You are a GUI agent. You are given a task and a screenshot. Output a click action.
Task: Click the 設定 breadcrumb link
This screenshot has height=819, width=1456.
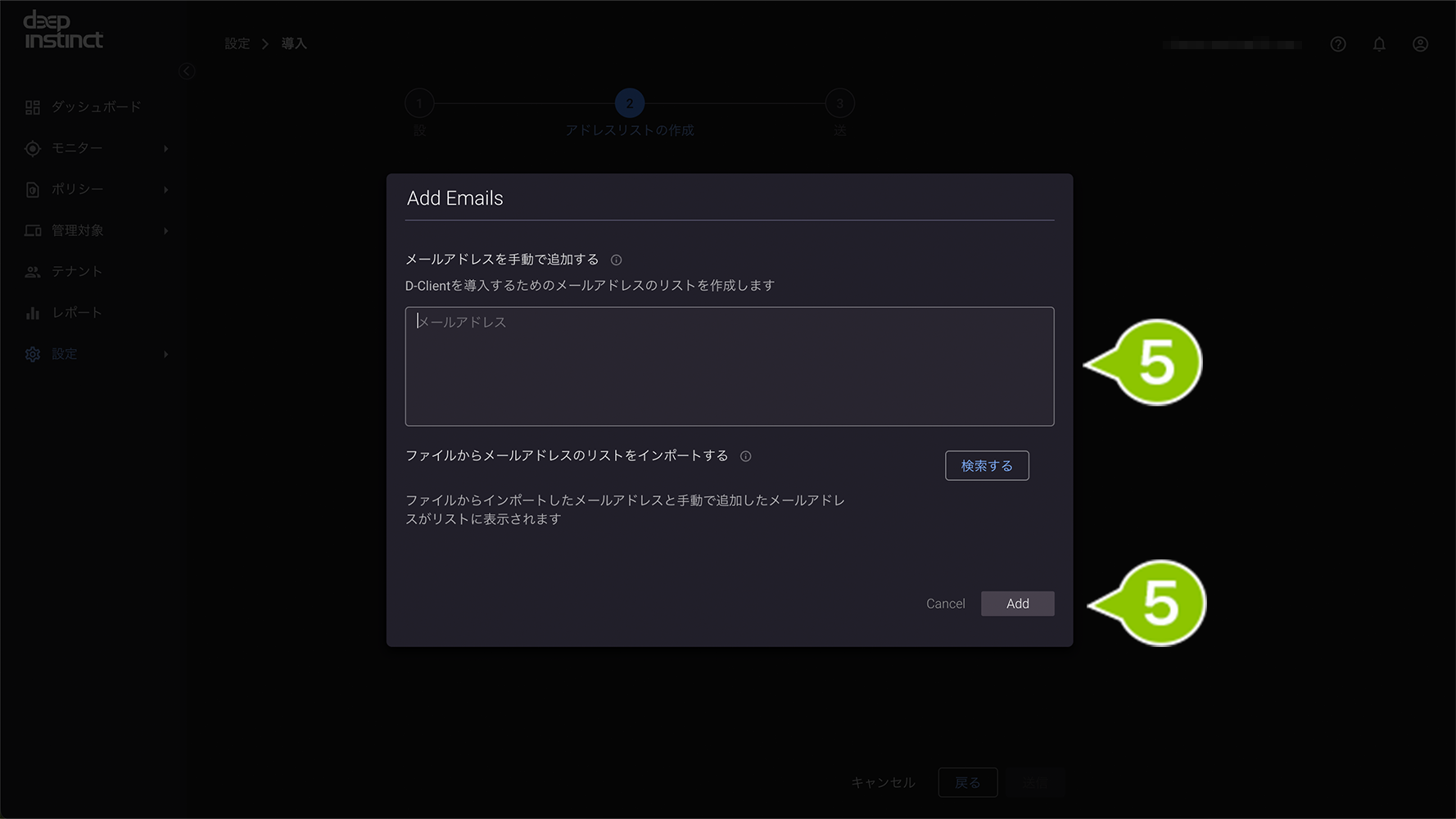[x=237, y=43]
